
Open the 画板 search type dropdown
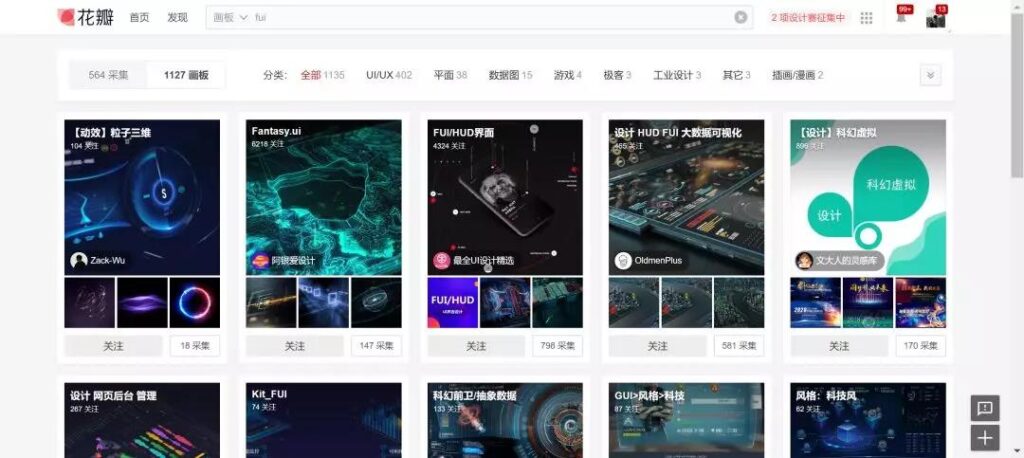coord(230,17)
